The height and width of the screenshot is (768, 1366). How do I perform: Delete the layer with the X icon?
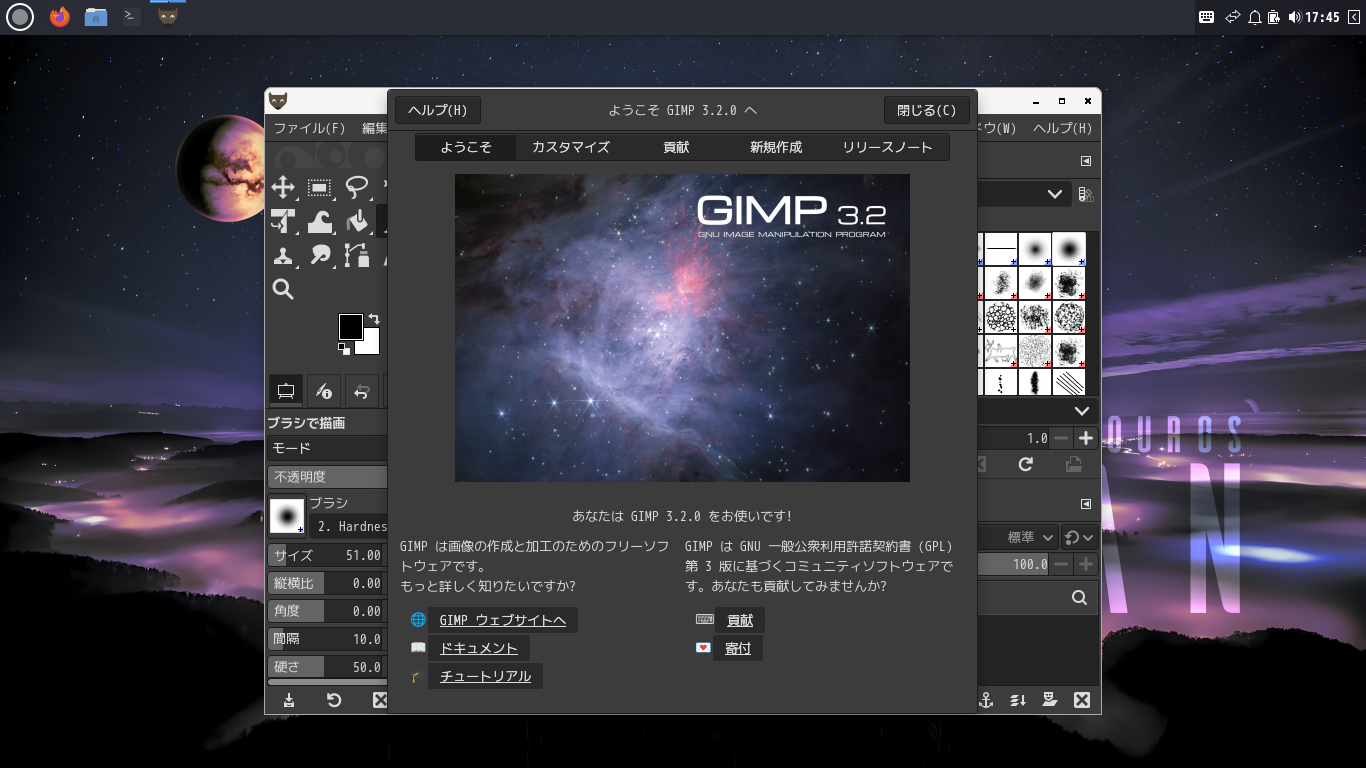click(1081, 700)
